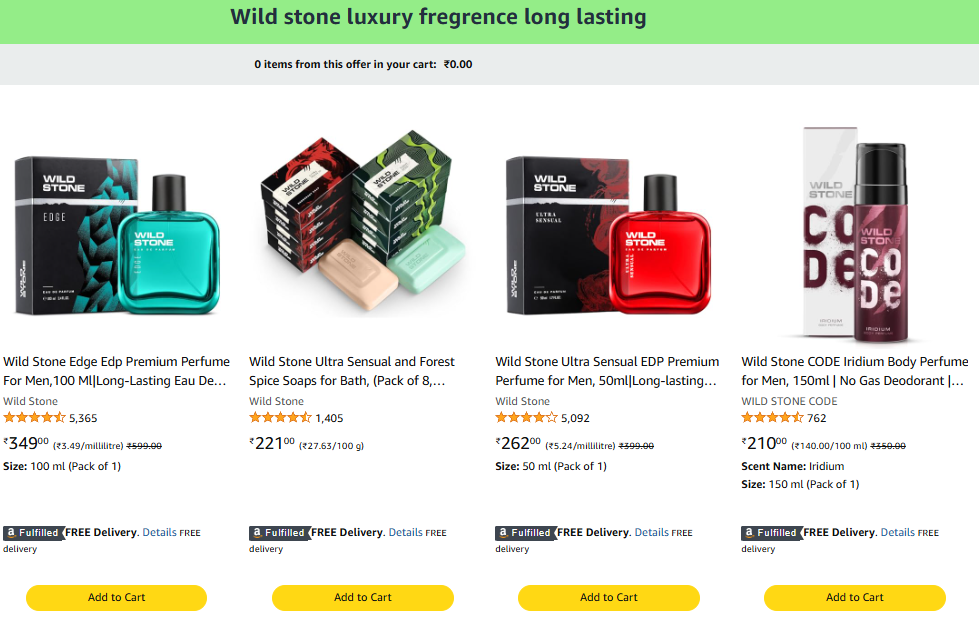Open the Wild Stone Edge perfume image
The height and width of the screenshot is (623, 979).
116,235
